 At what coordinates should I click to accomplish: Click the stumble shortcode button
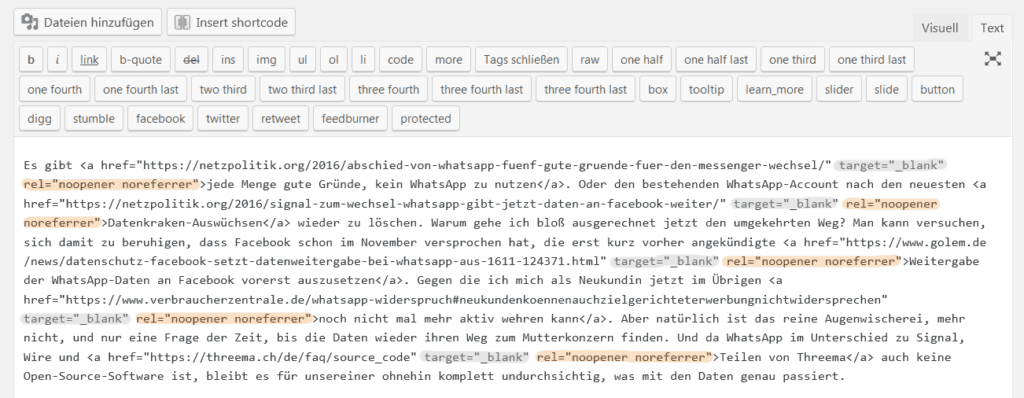(x=94, y=119)
